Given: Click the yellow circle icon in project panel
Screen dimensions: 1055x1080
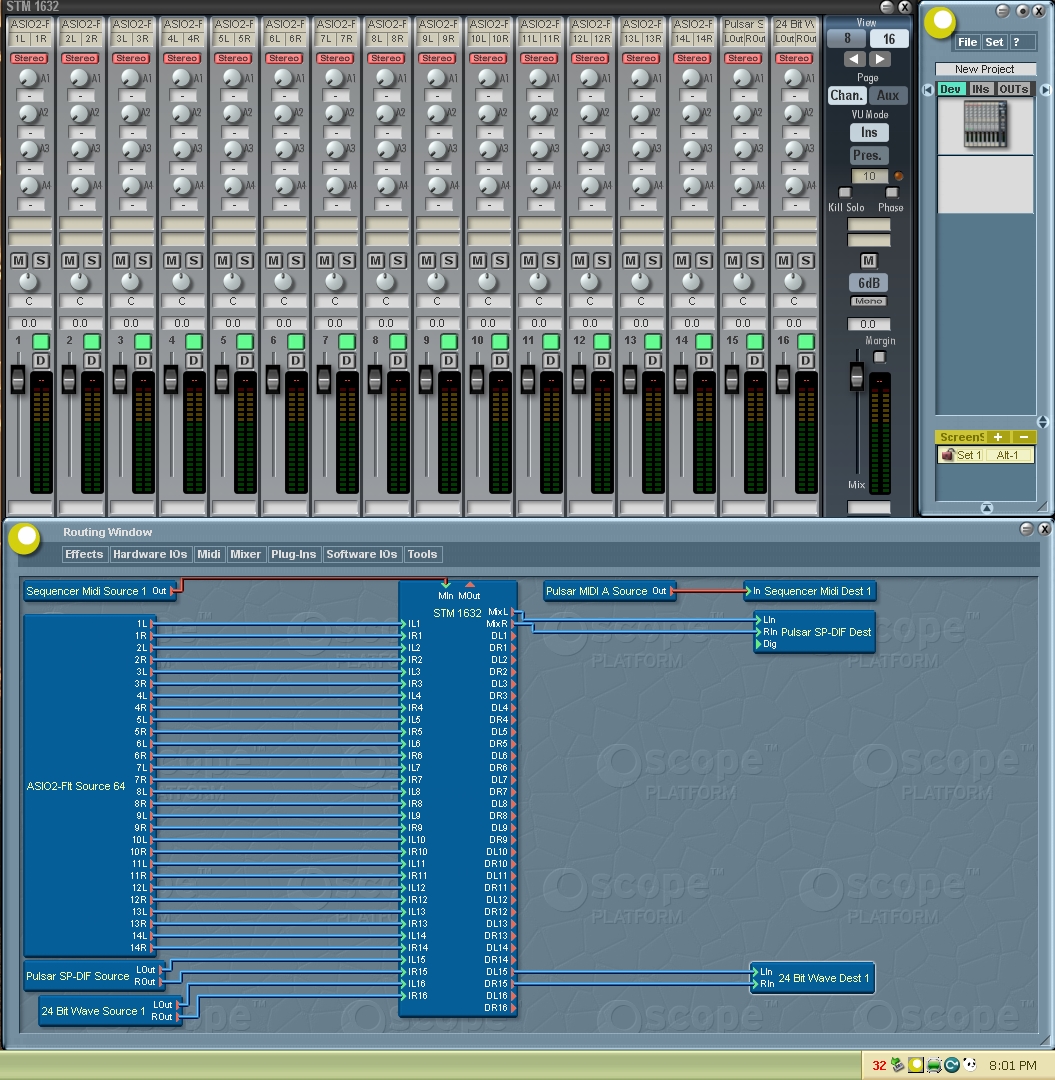Looking at the screenshot, I should click(940, 21).
